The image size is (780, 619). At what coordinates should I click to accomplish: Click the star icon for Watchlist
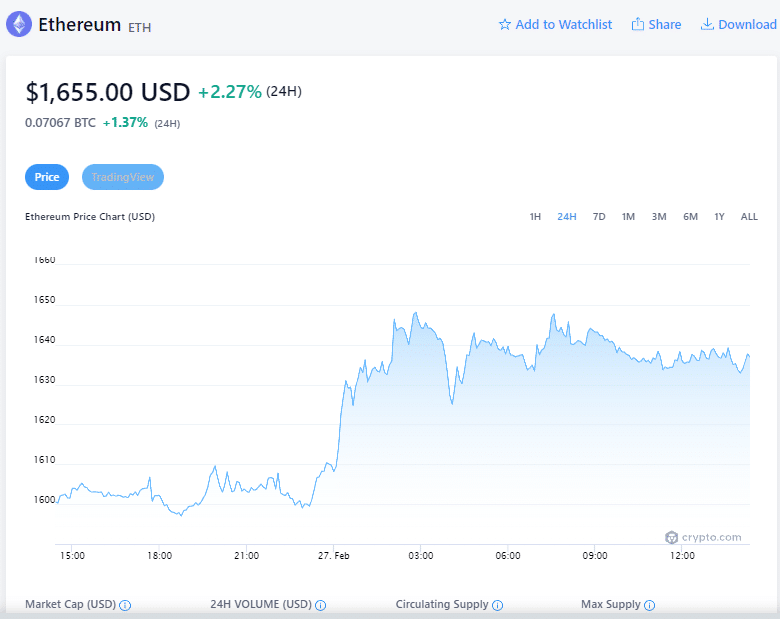point(504,24)
